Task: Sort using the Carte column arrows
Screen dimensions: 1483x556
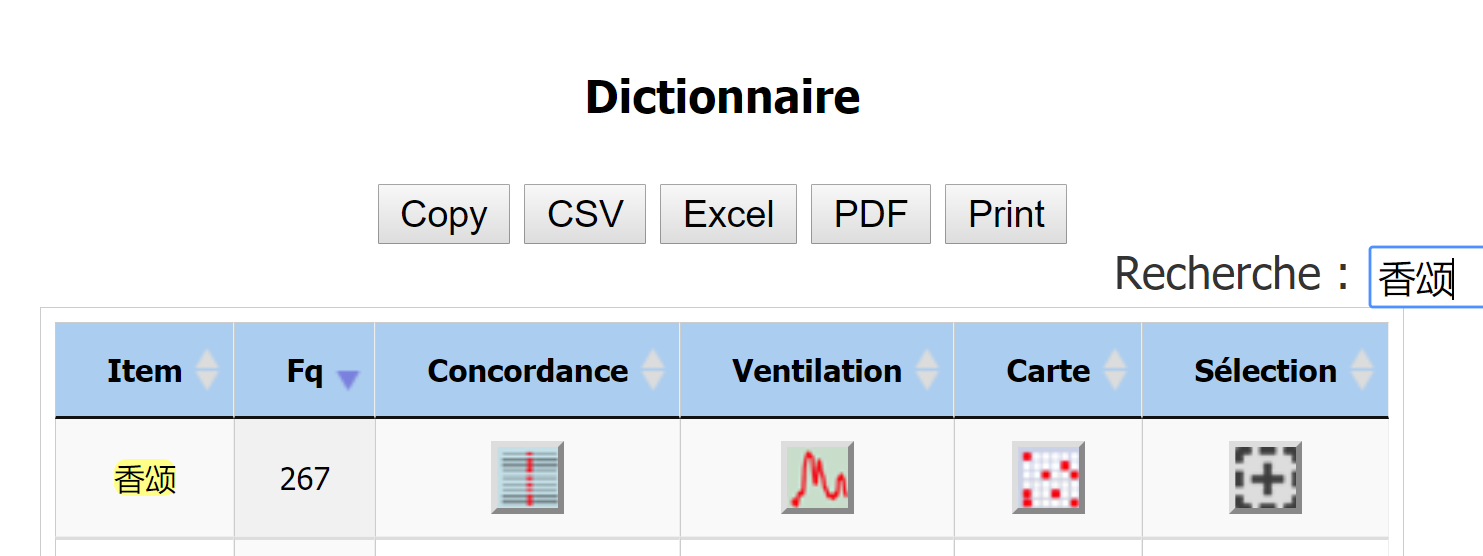Action: pyautogui.click(x=1114, y=371)
